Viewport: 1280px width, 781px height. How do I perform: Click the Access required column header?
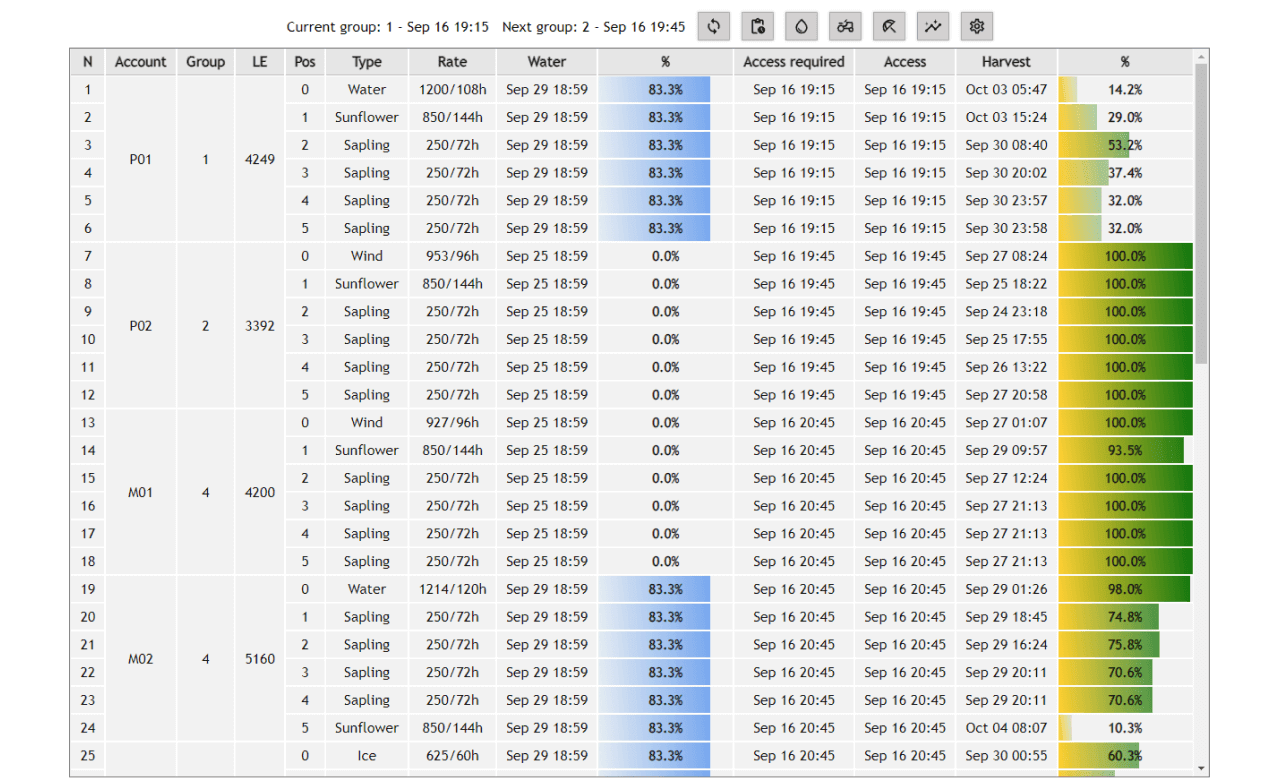click(x=794, y=62)
